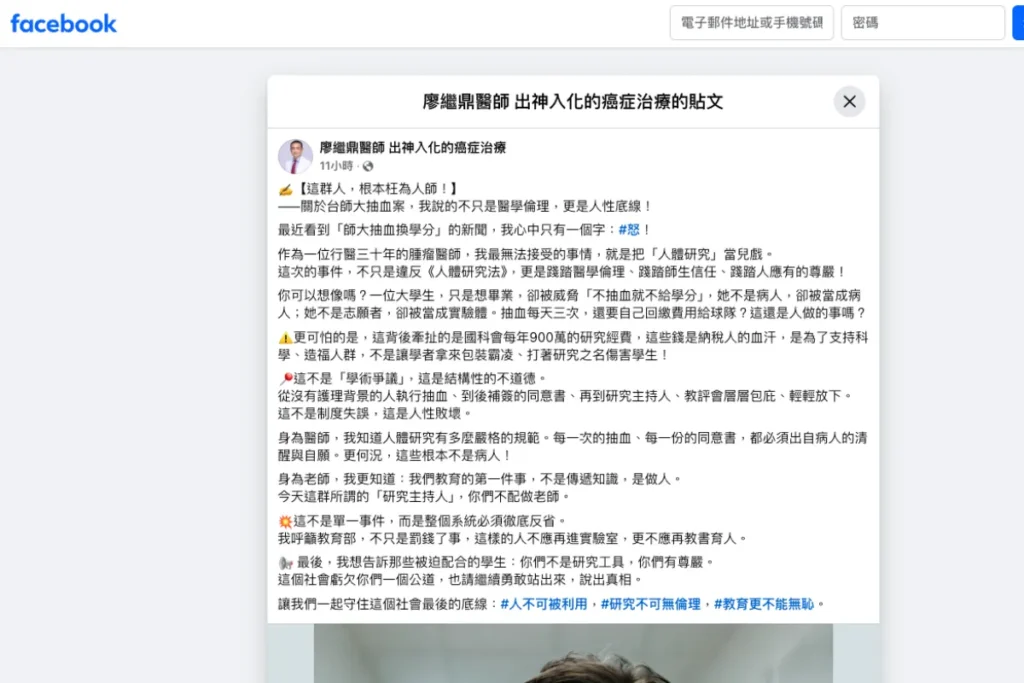Screen dimensions: 1024x683
Task: Close the post dialog with the X button
Action: pos(849,101)
